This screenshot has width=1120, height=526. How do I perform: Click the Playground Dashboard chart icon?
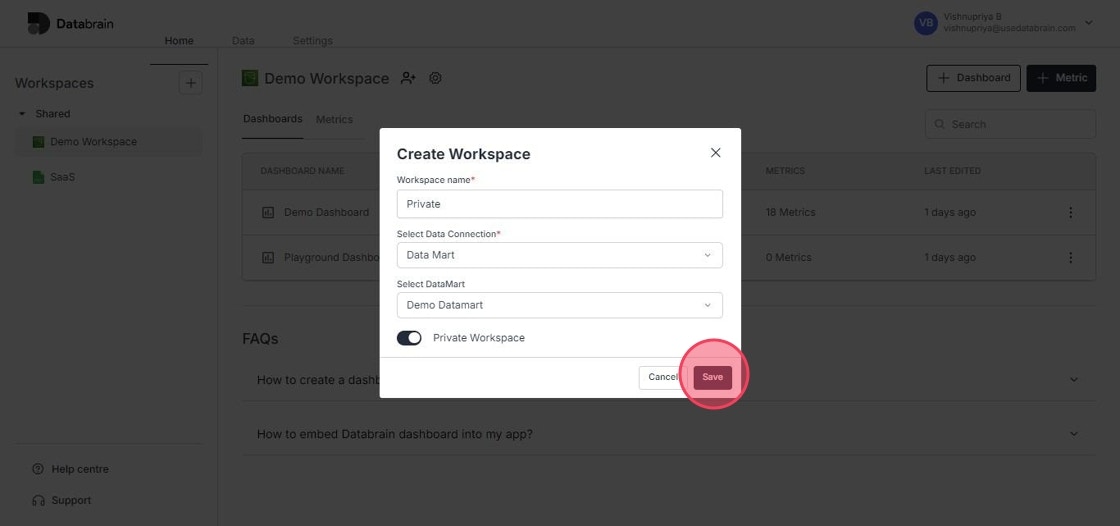[x=268, y=257]
